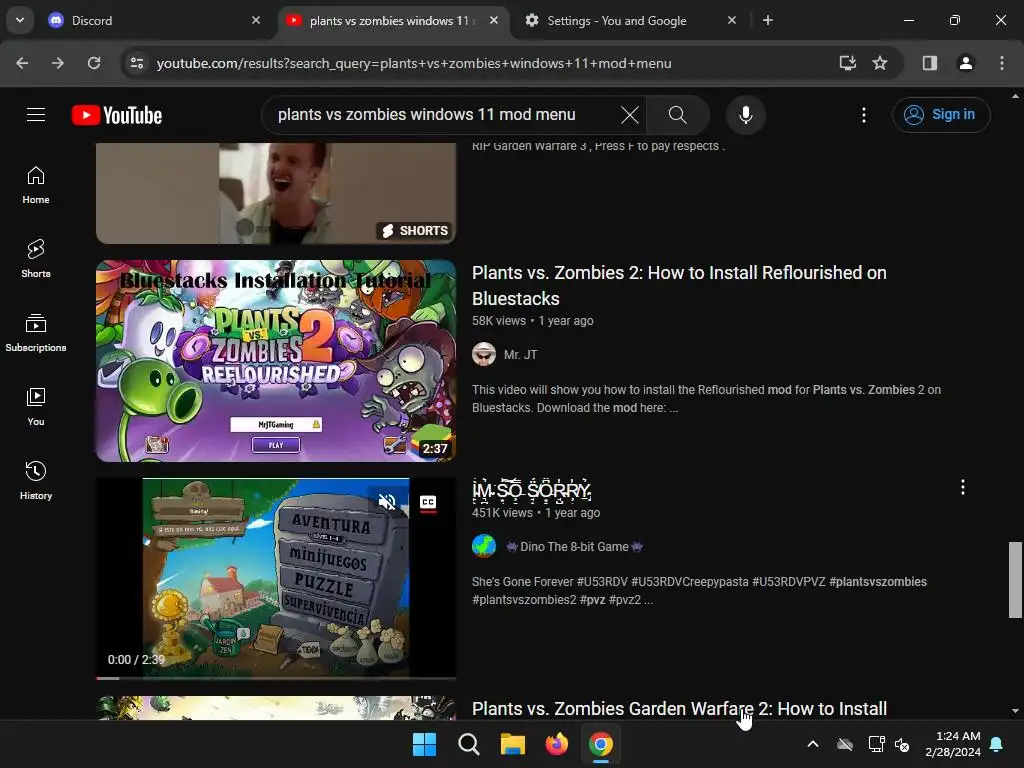Open 'How to Install Reflourished on Bluestacks' title

[x=679, y=285]
